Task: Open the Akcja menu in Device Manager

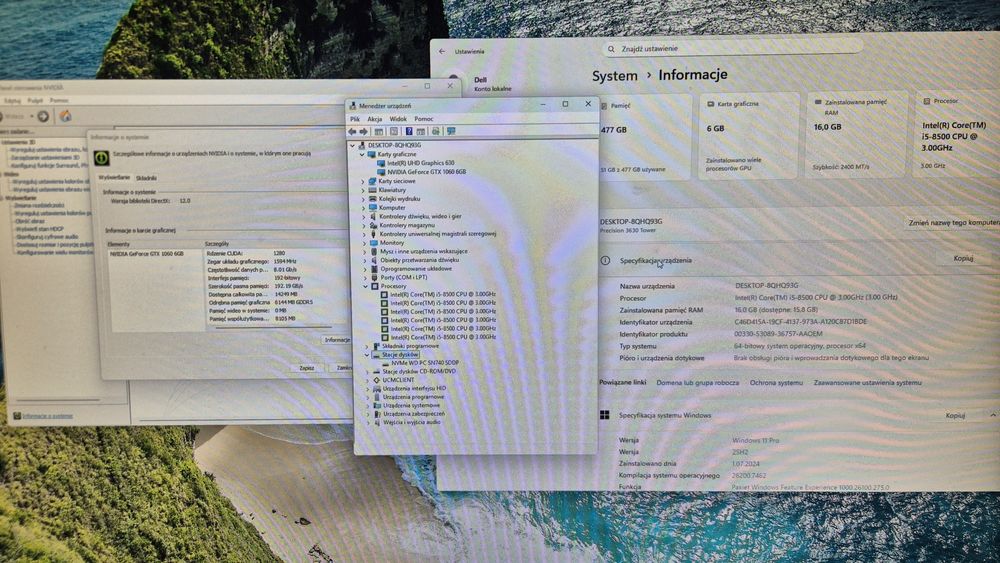Action: [374, 119]
